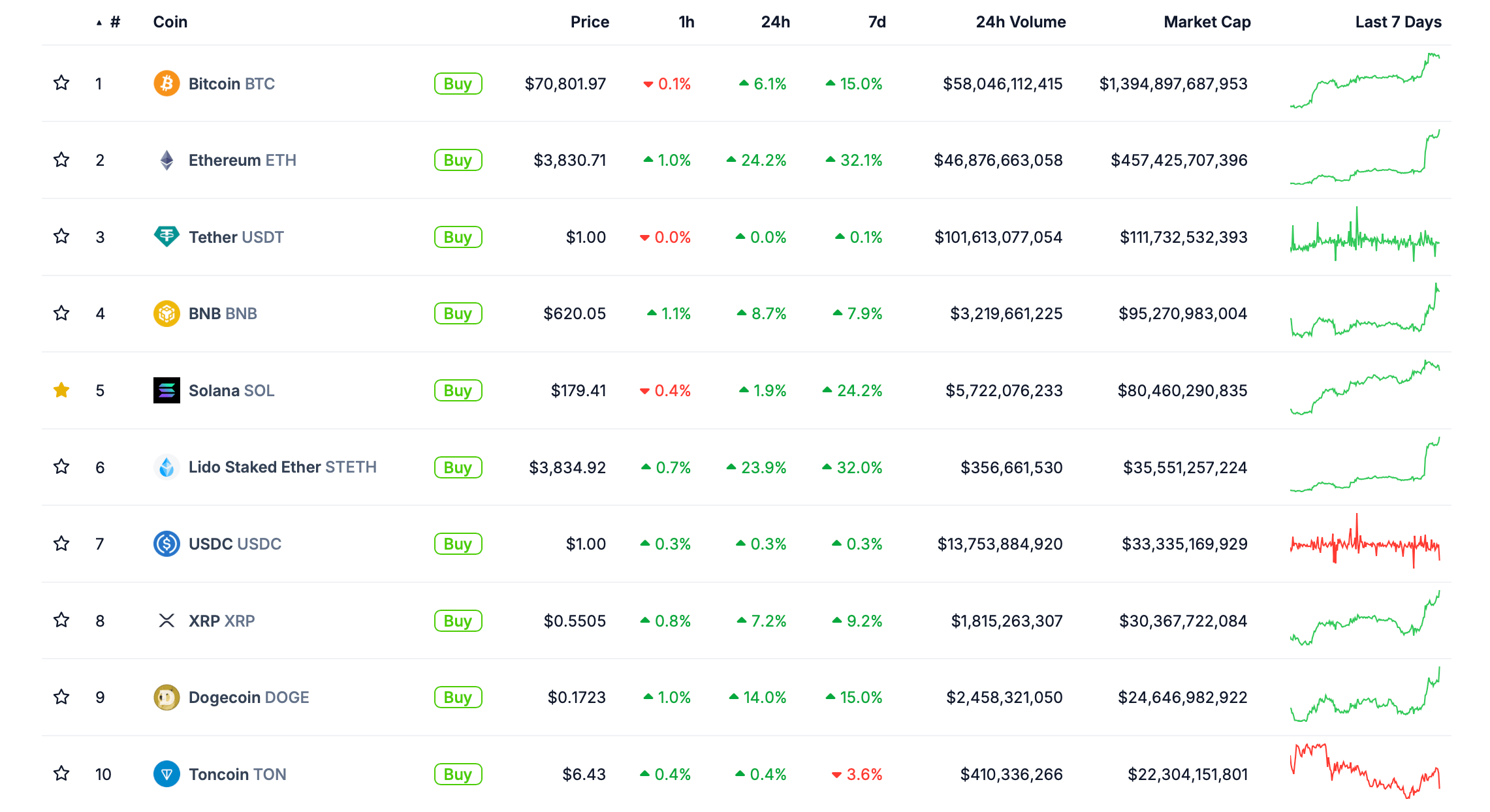The width and height of the screenshot is (1490, 812).
Task: Add XRP to favorites via star
Action: click(61, 620)
